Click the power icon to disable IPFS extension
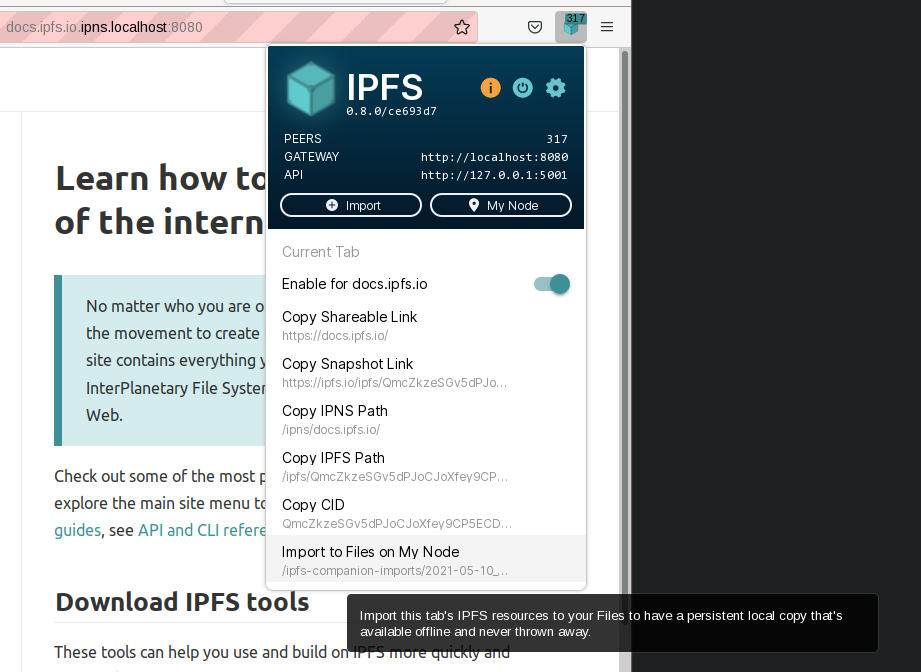Screen dimensions: 921x672 (x=523, y=88)
